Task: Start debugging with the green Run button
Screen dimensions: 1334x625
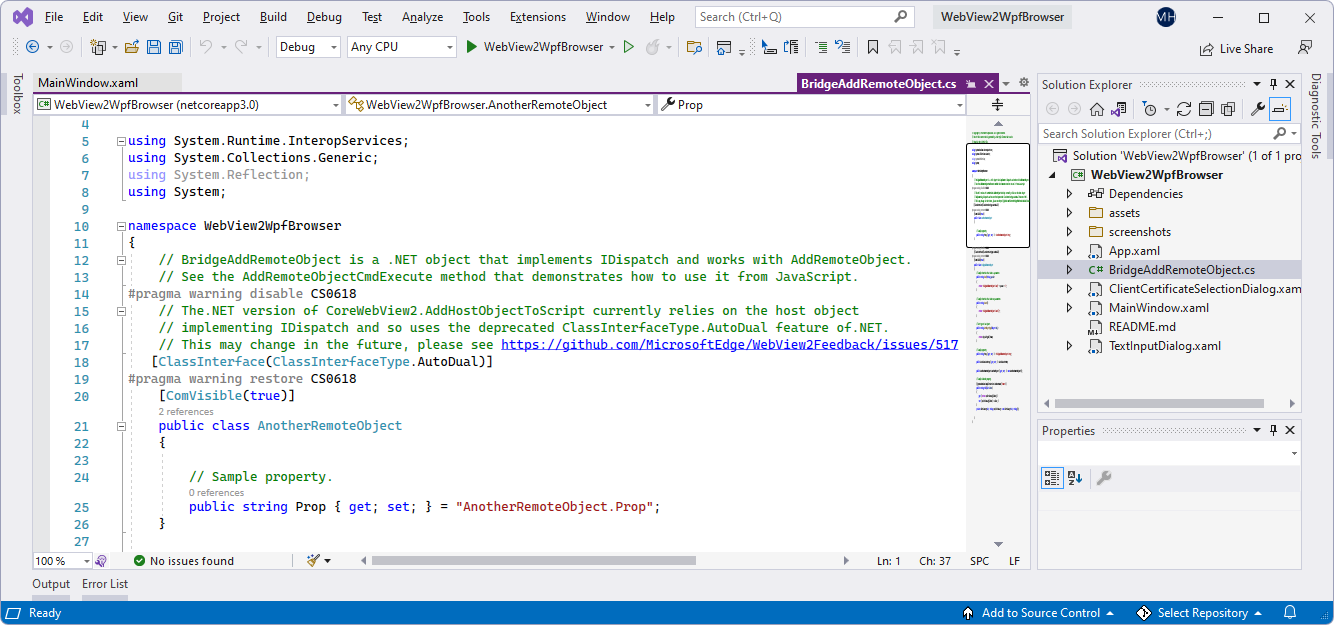Action: (471, 46)
